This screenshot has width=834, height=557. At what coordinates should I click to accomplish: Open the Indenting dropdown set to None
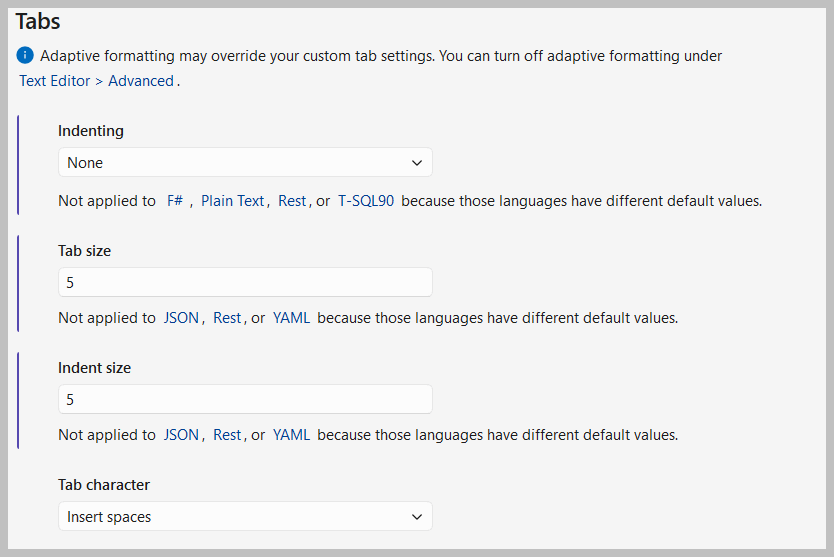pyautogui.click(x=245, y=162)
